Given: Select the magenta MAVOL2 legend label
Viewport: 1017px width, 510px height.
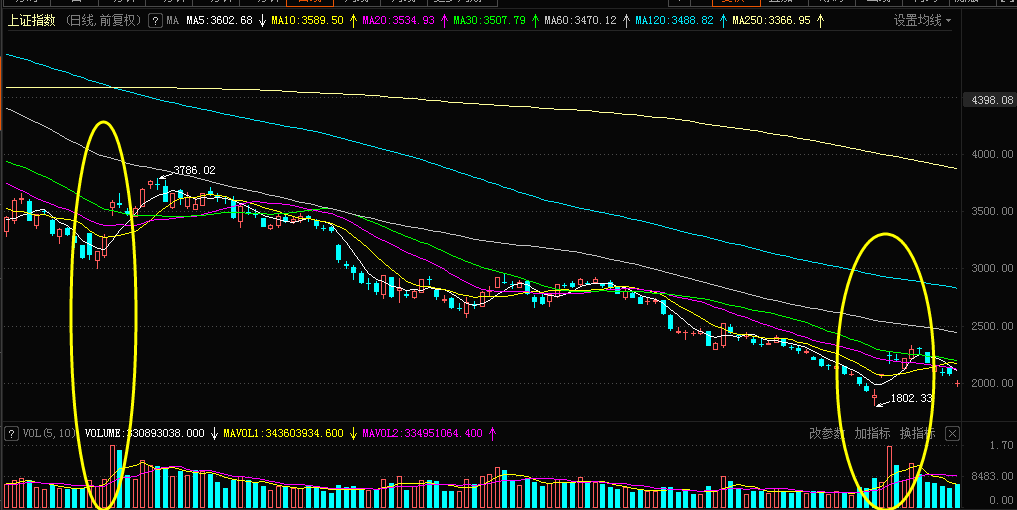Looking at the screenshot, I should [422, 433].
